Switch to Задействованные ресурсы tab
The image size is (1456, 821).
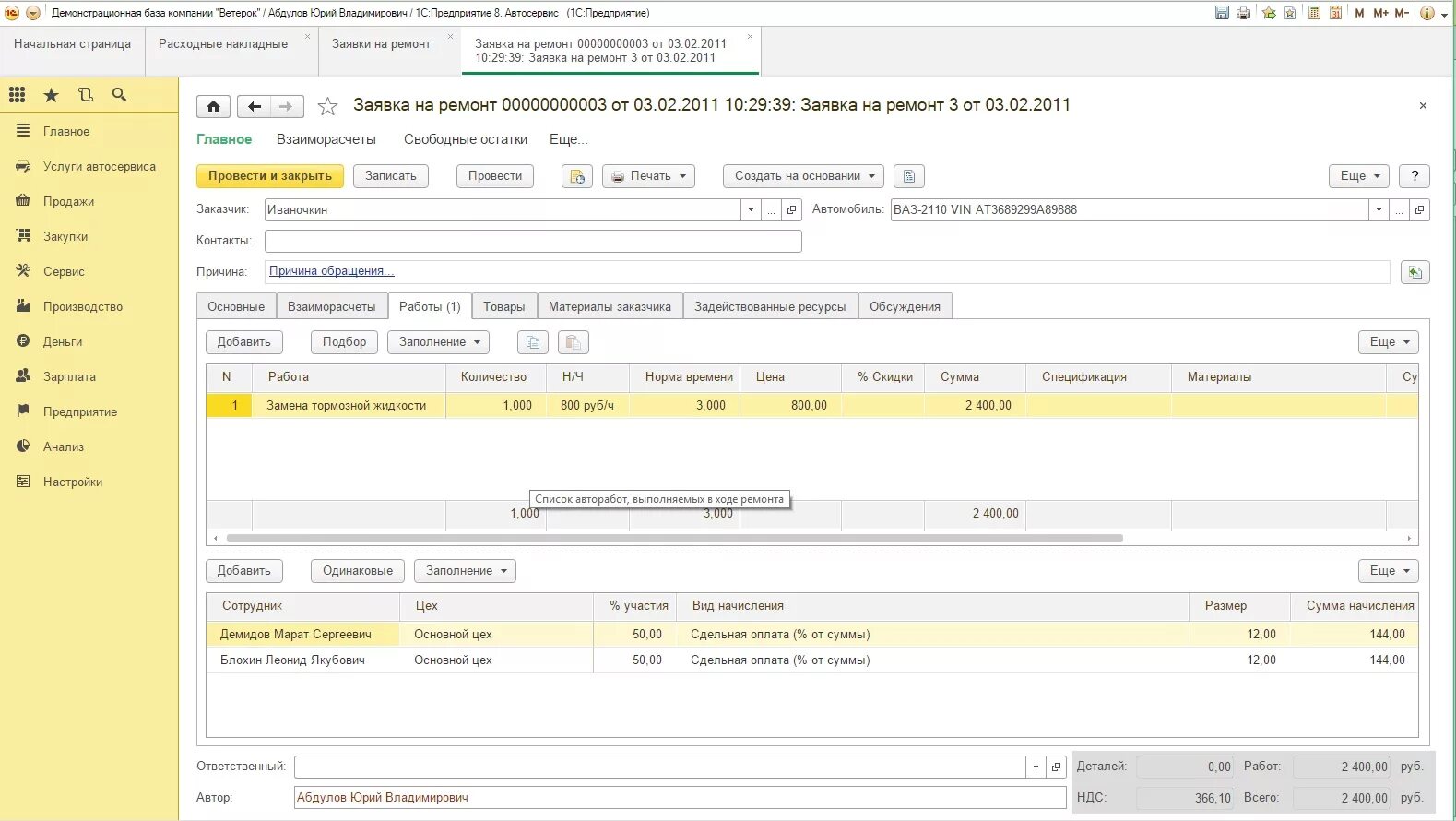point(770,307)
